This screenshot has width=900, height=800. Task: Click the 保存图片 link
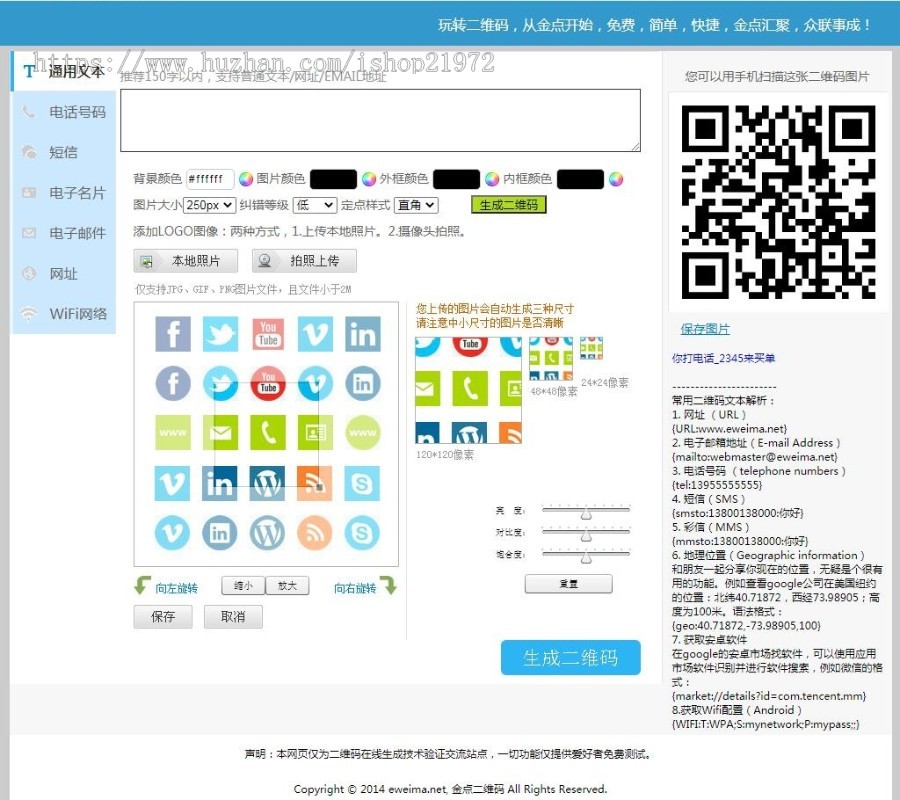point(705,329)
